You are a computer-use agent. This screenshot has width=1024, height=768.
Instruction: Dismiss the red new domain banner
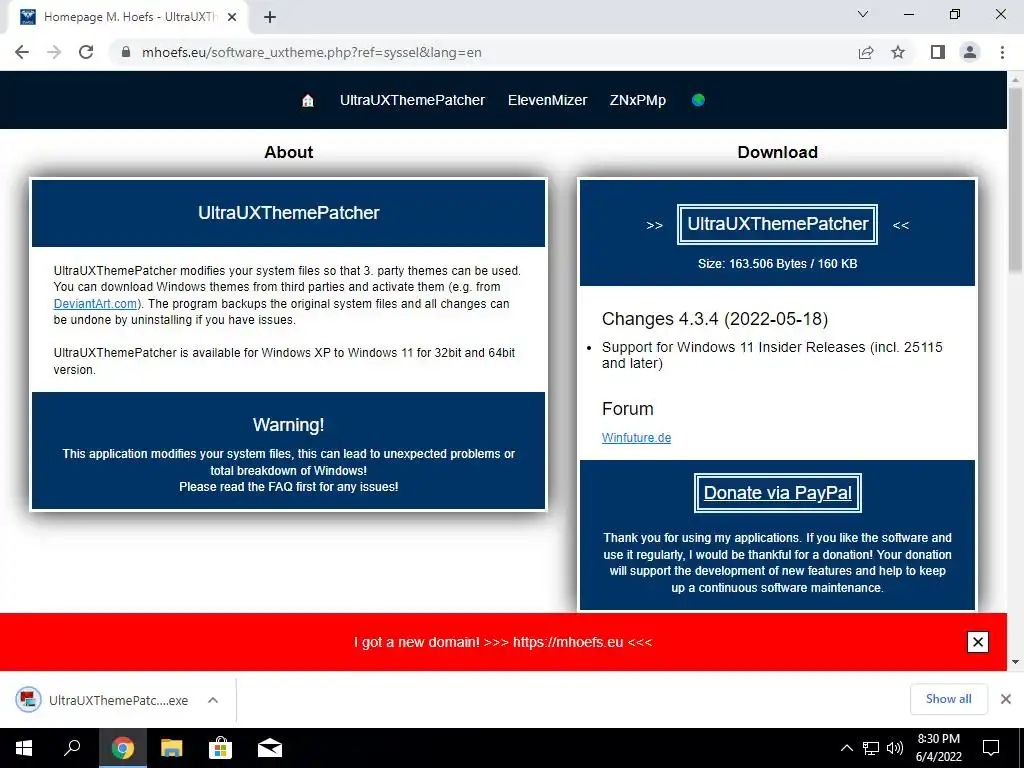click(978, 642)
